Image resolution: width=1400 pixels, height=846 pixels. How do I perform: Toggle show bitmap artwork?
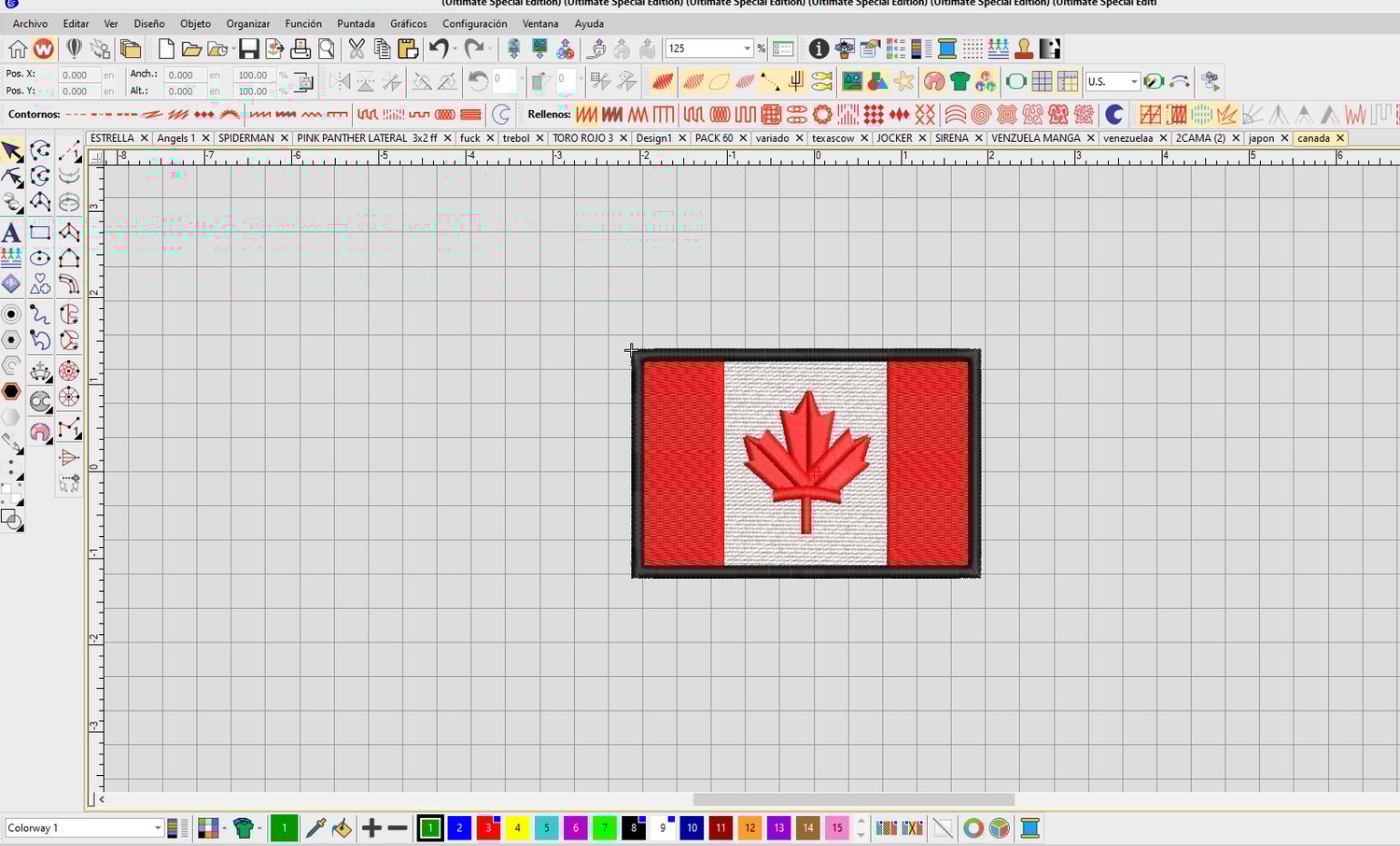(852, 81)
